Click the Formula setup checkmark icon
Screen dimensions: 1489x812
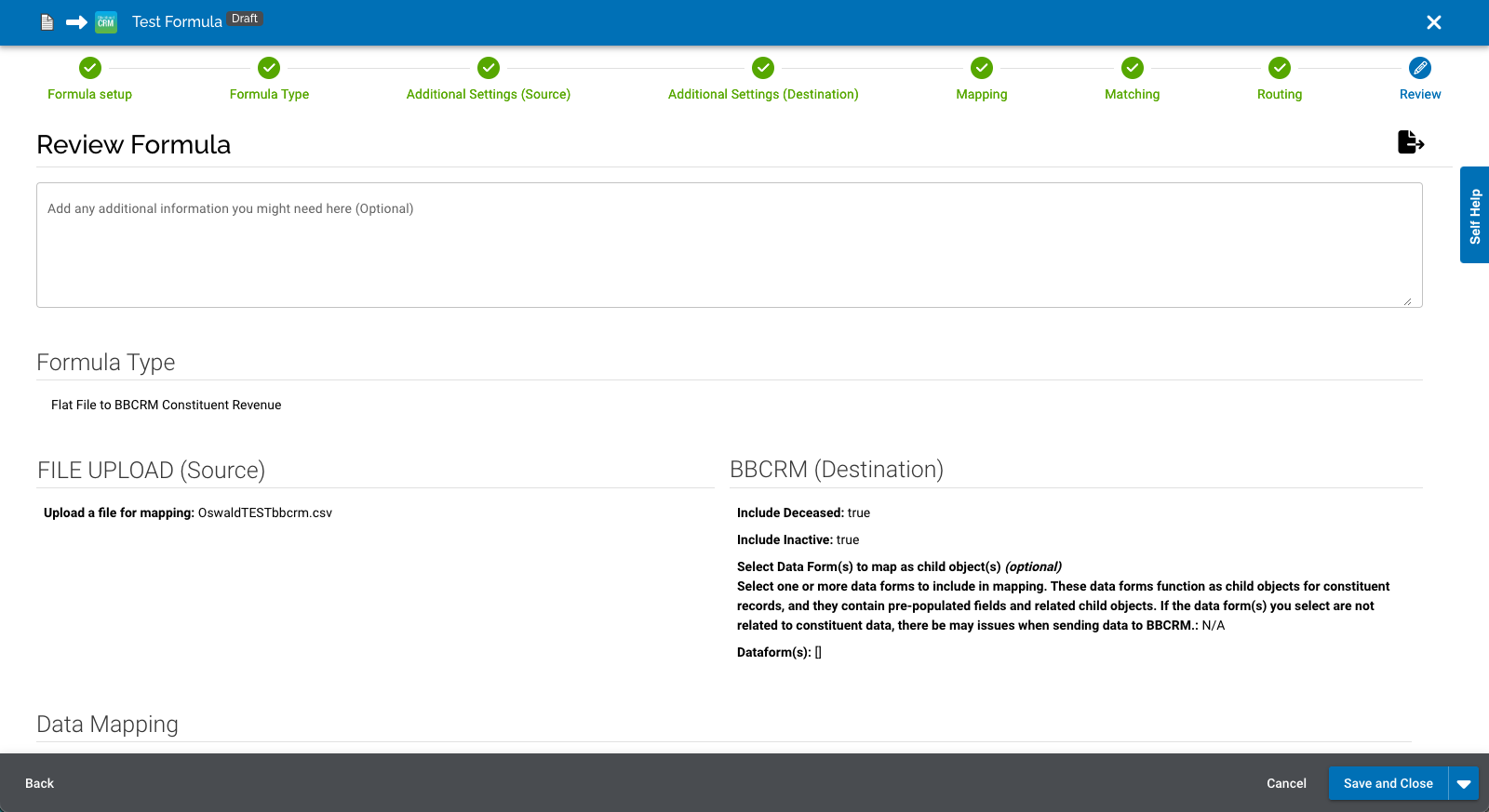(x=90, y=68)
